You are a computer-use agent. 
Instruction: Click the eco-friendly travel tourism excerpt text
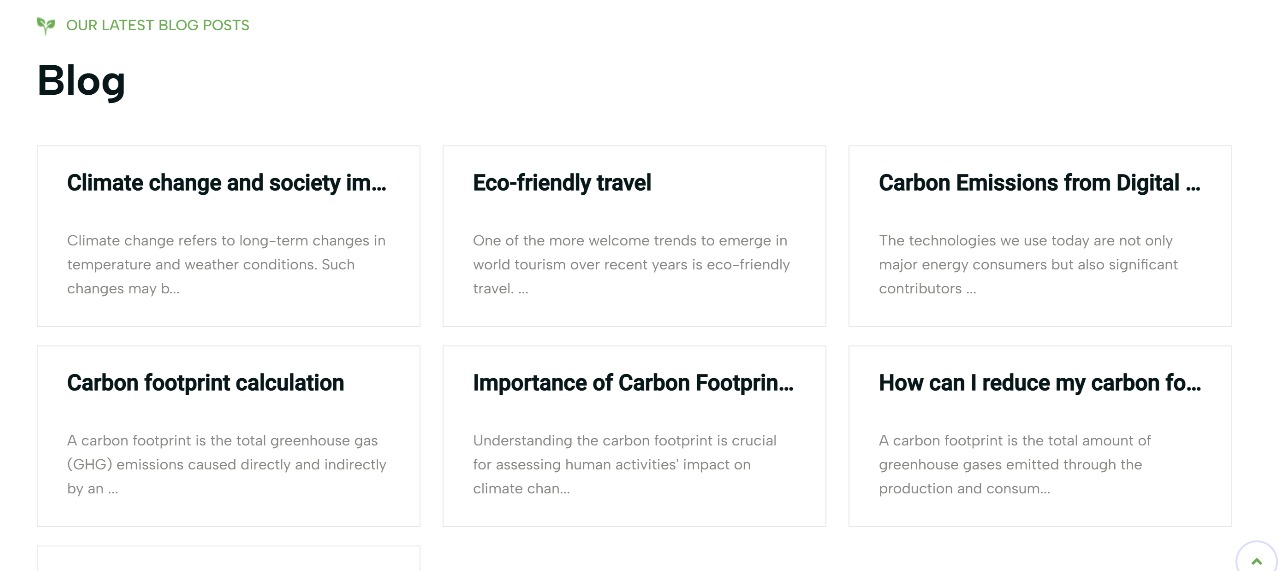coord(632,264)
